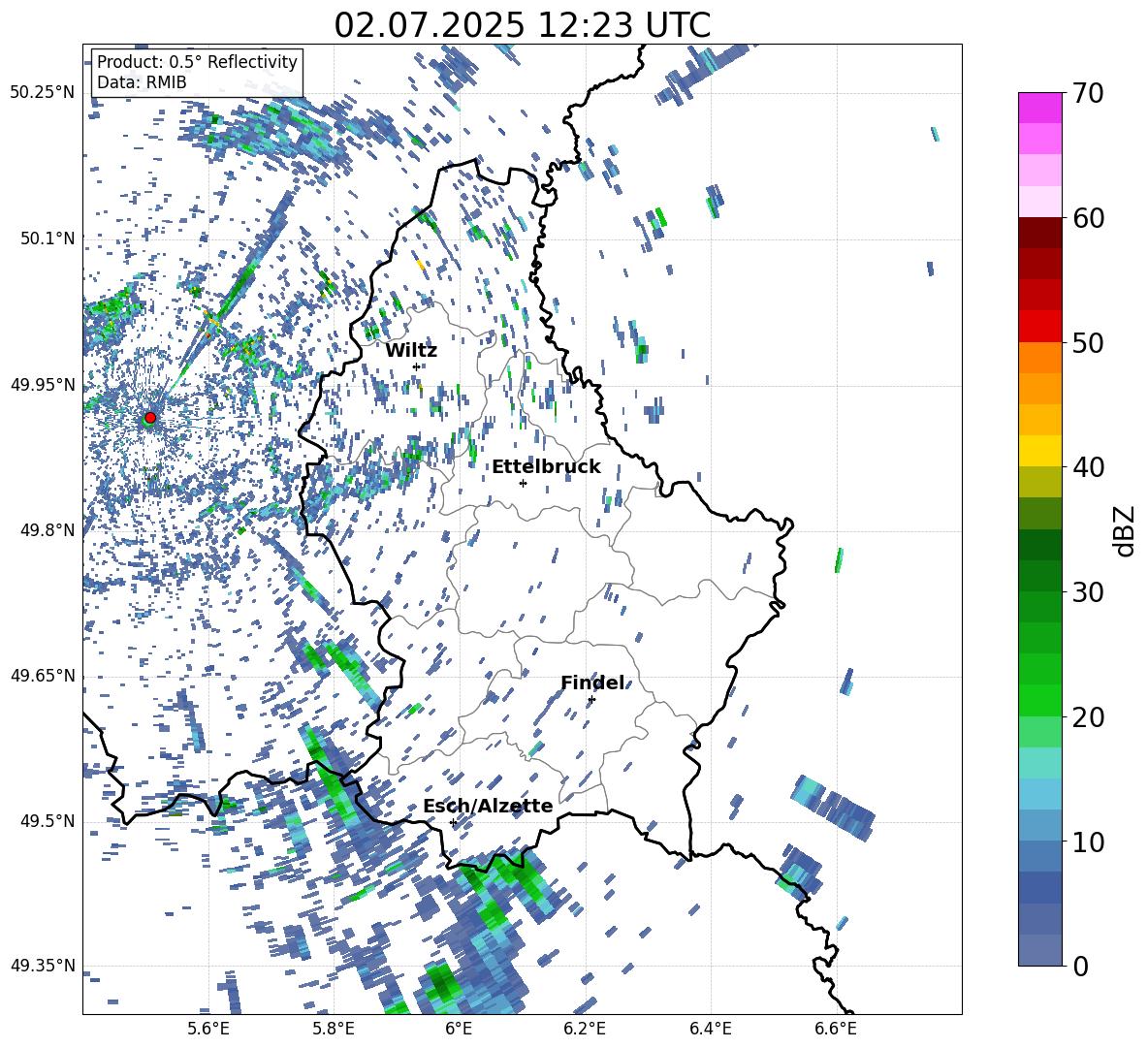This screenshot has width=1148, height=1048.
Task: Click the Ettelbruck city label
Action: (x=546, y=467)
